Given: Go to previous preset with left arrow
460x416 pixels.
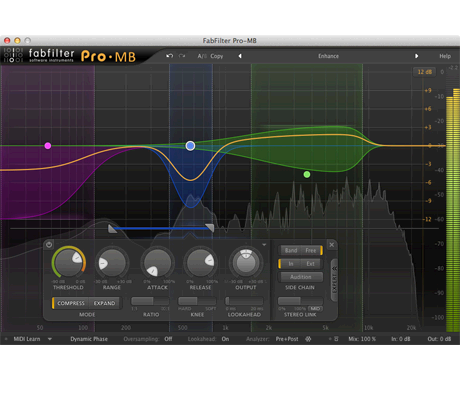Looking at the screenshot, I should click(x=240, y=56).
